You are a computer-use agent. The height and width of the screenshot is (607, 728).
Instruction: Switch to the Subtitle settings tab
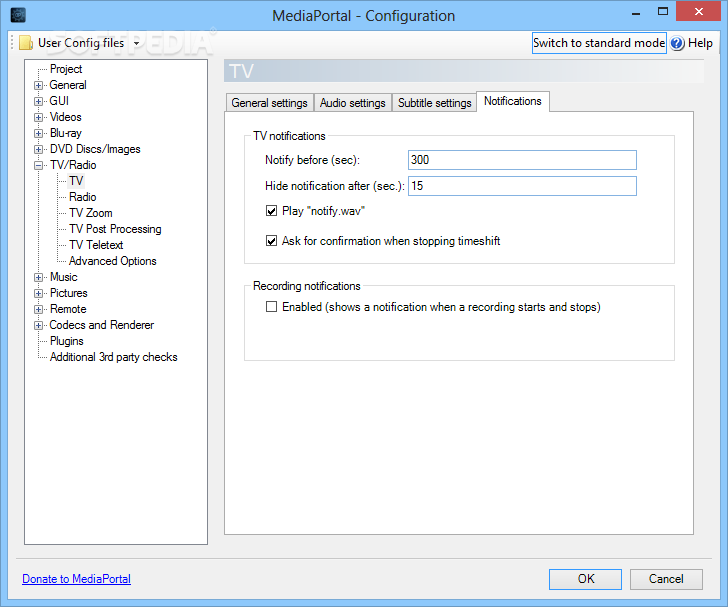click(435, 103)
